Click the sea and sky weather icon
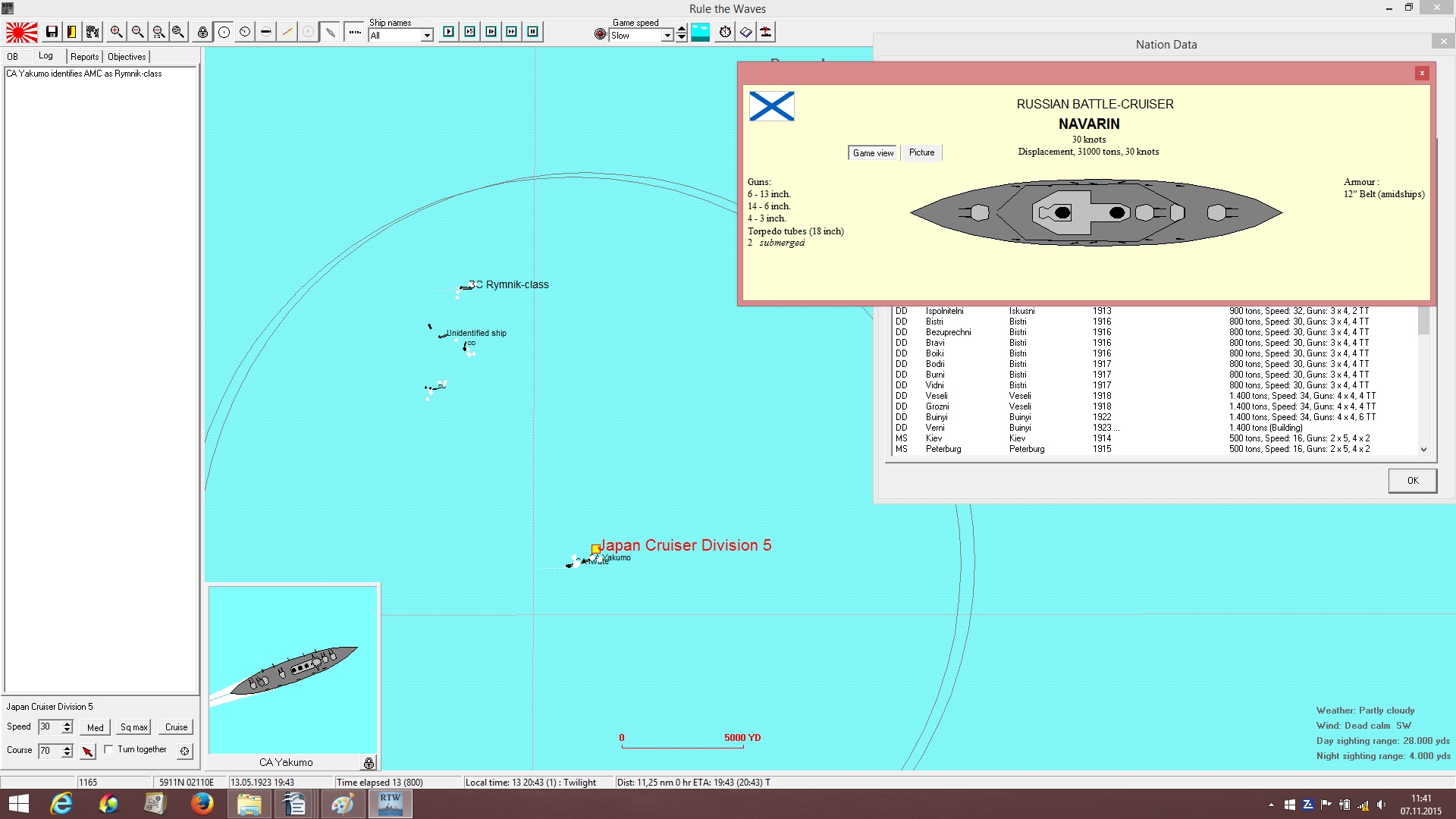Image resolution: width=1456 pixels, height=819 pixels. click(701, 32)
